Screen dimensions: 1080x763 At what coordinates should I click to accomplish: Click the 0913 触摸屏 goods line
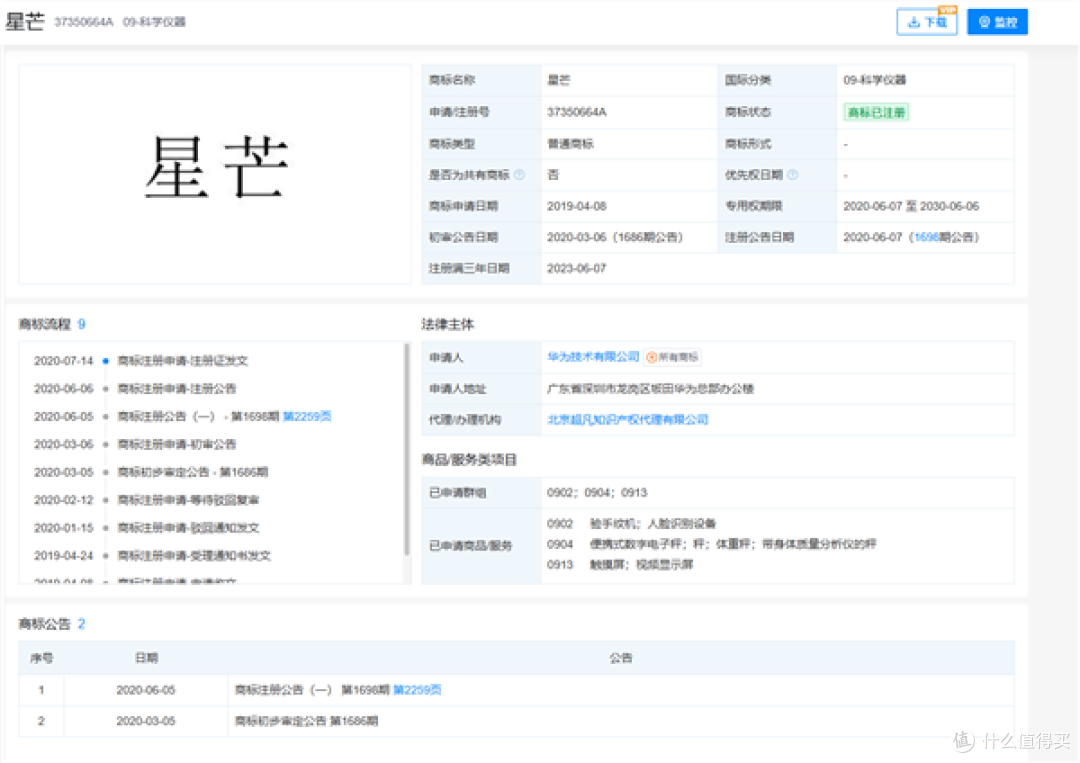click(620, 565)
